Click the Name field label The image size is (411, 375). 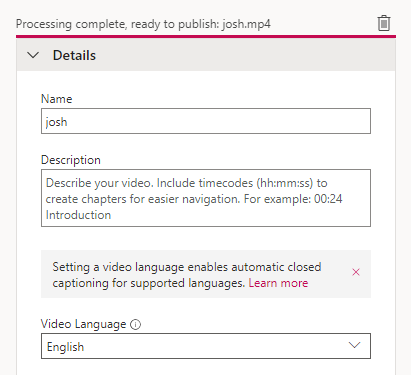[x=56, y=99]
